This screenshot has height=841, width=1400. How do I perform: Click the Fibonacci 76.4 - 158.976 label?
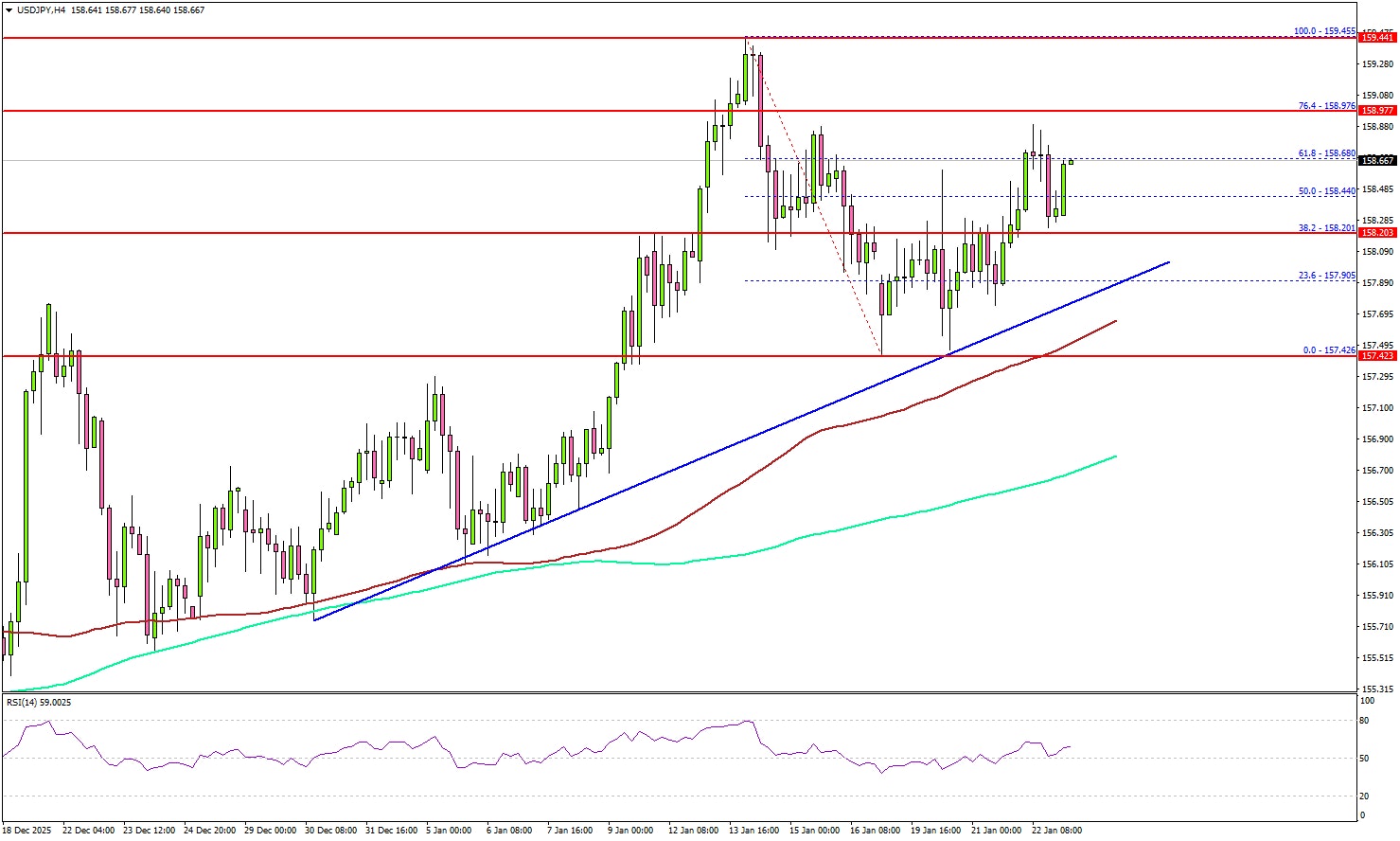[1326, 106]
